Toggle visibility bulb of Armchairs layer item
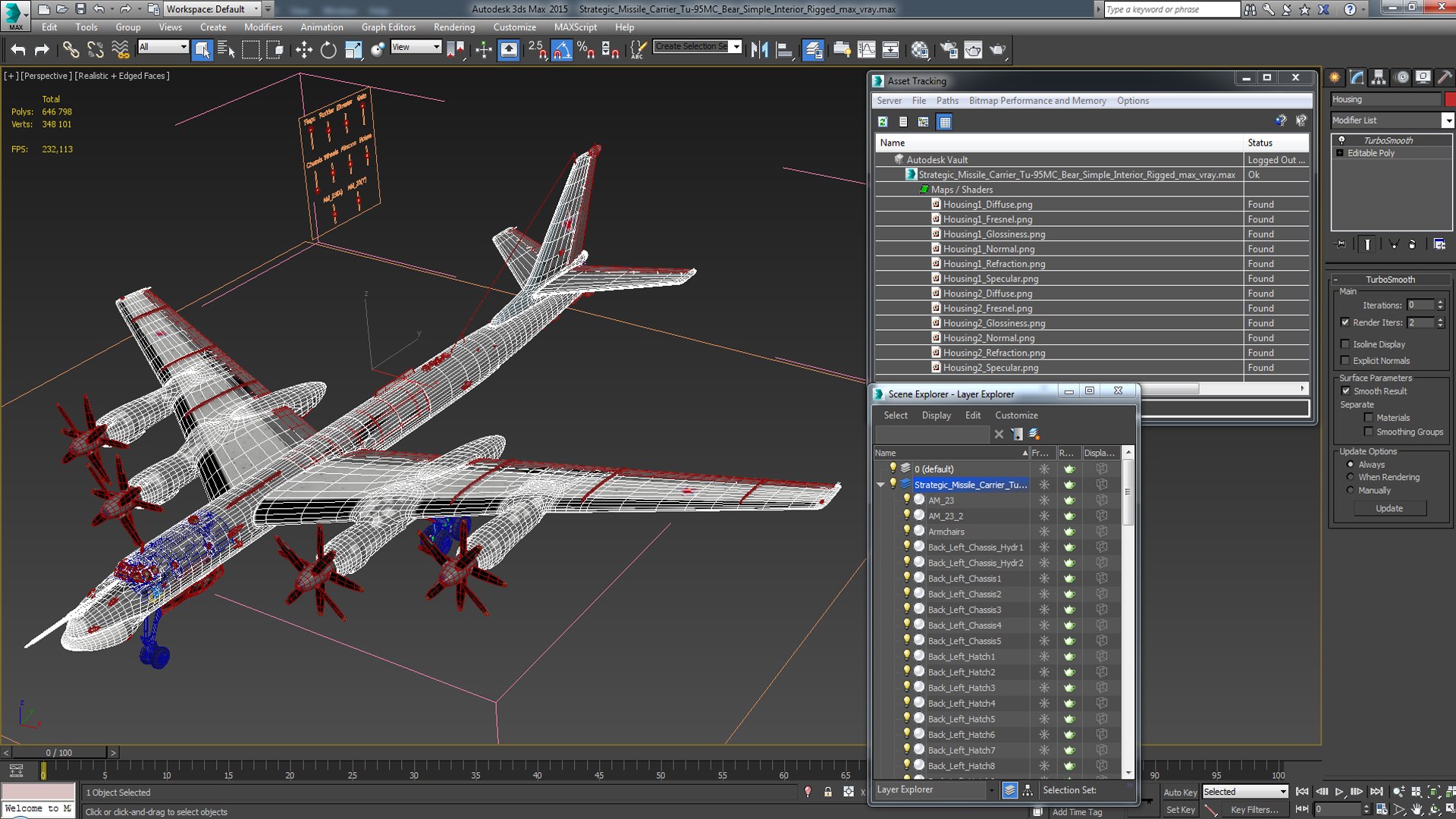1456x819 pixels. click(906, 531)
